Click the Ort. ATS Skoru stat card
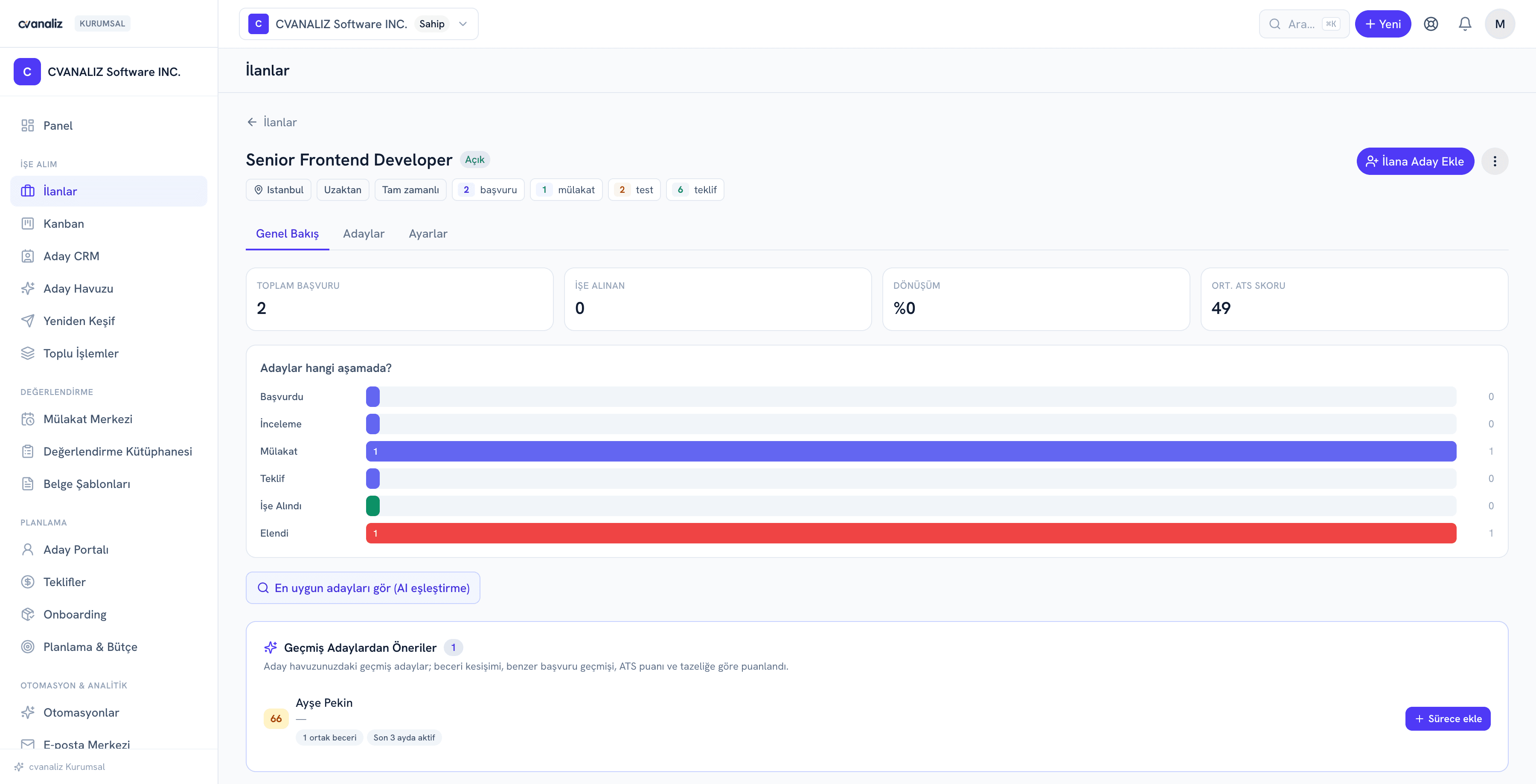The height and width of the screenshot is (784, 1536). (1354, 299)
